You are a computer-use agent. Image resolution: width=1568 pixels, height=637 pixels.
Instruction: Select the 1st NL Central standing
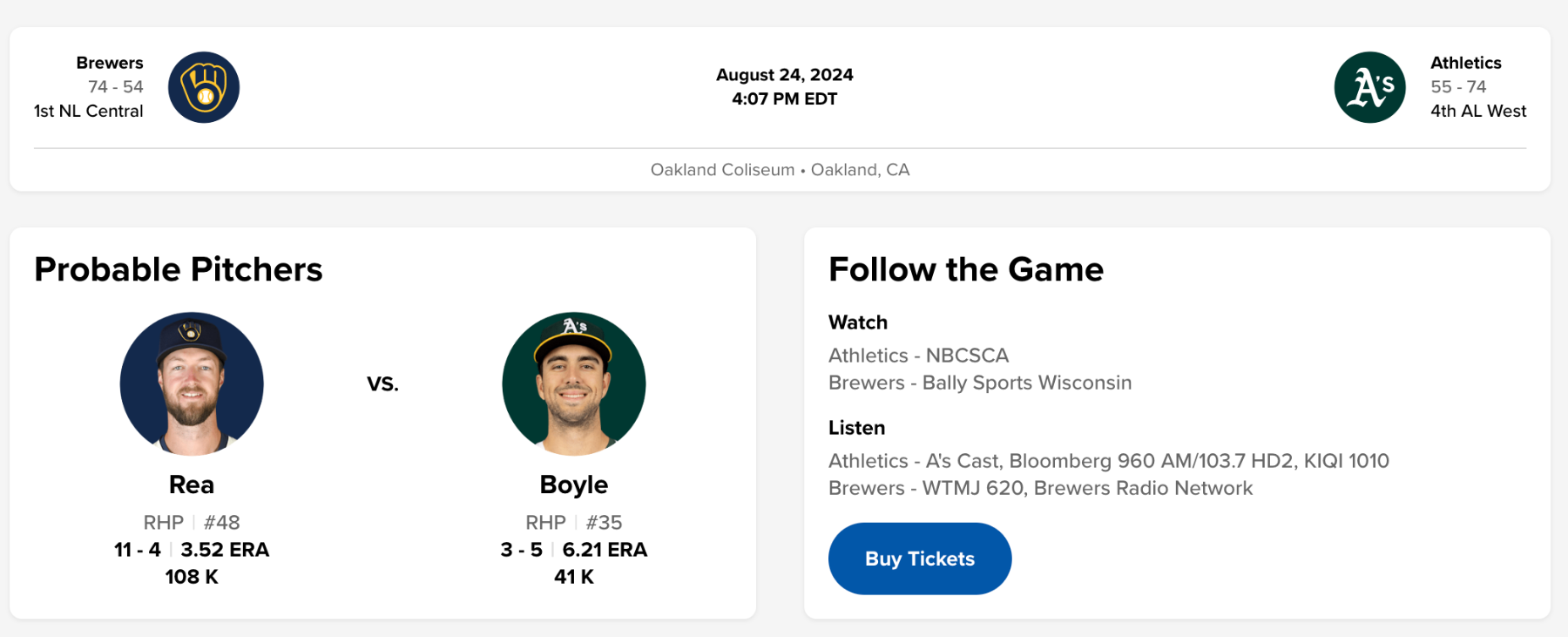coord(89,111)
